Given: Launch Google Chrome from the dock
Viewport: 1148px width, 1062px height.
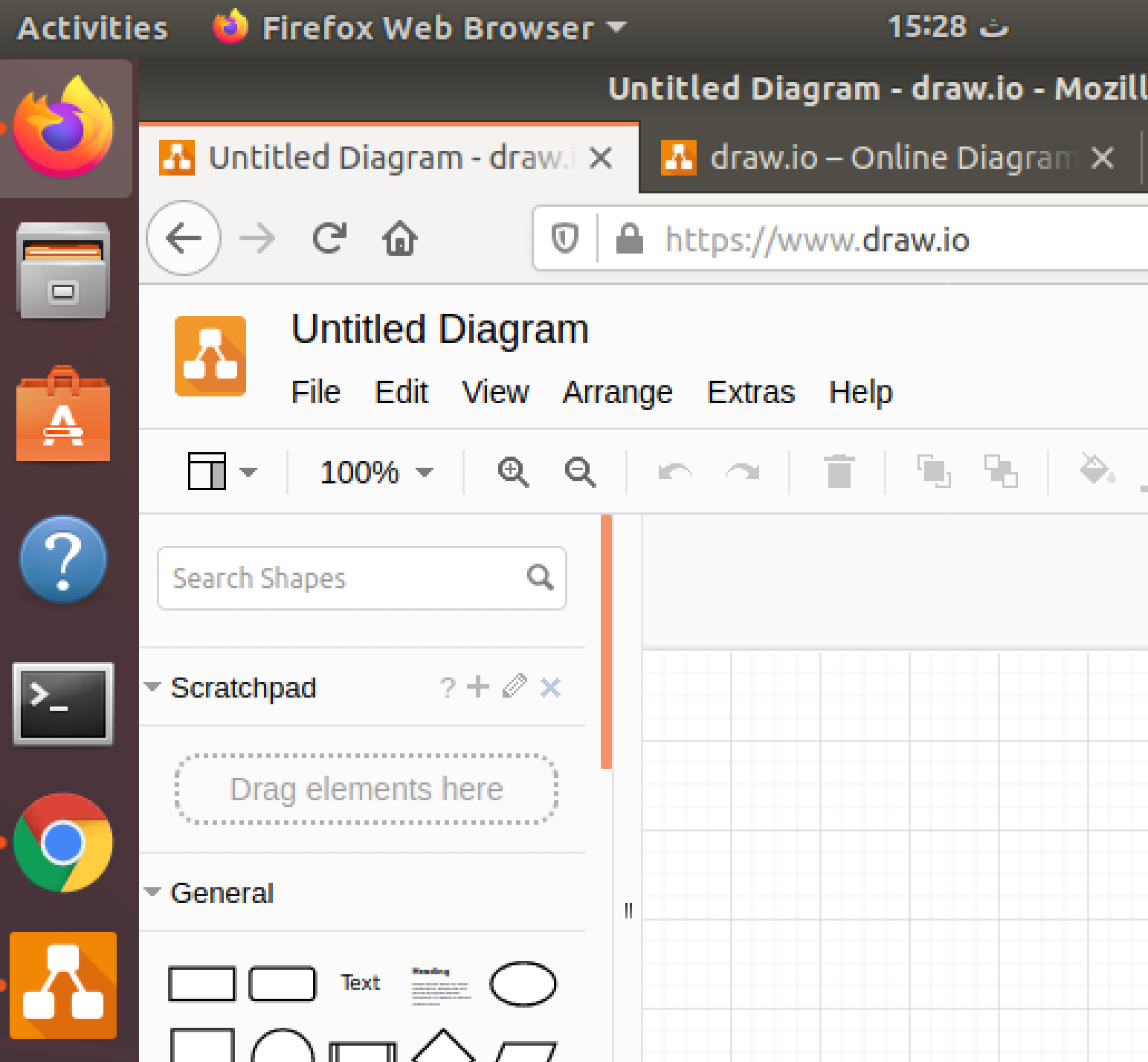Looking at the screenshot, I should click(x=63, y=843).
